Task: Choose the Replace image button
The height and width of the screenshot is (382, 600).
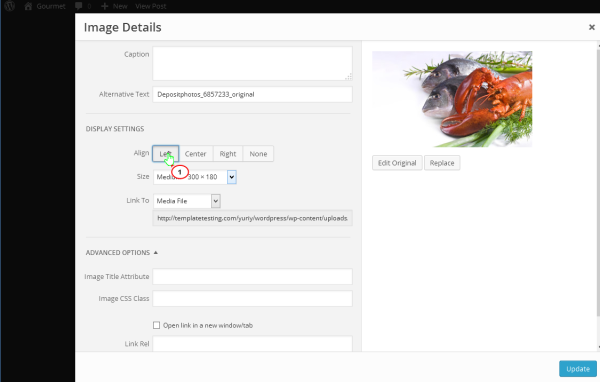Action: (x=442, y=163)
